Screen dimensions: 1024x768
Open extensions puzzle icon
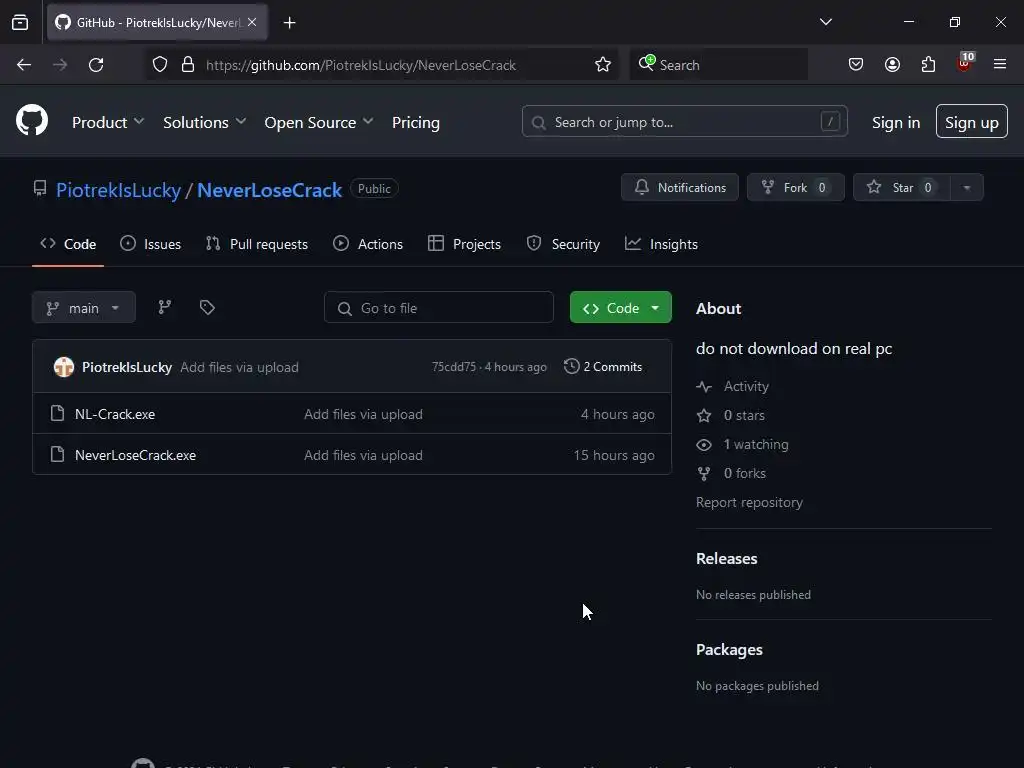pos(928,65)
